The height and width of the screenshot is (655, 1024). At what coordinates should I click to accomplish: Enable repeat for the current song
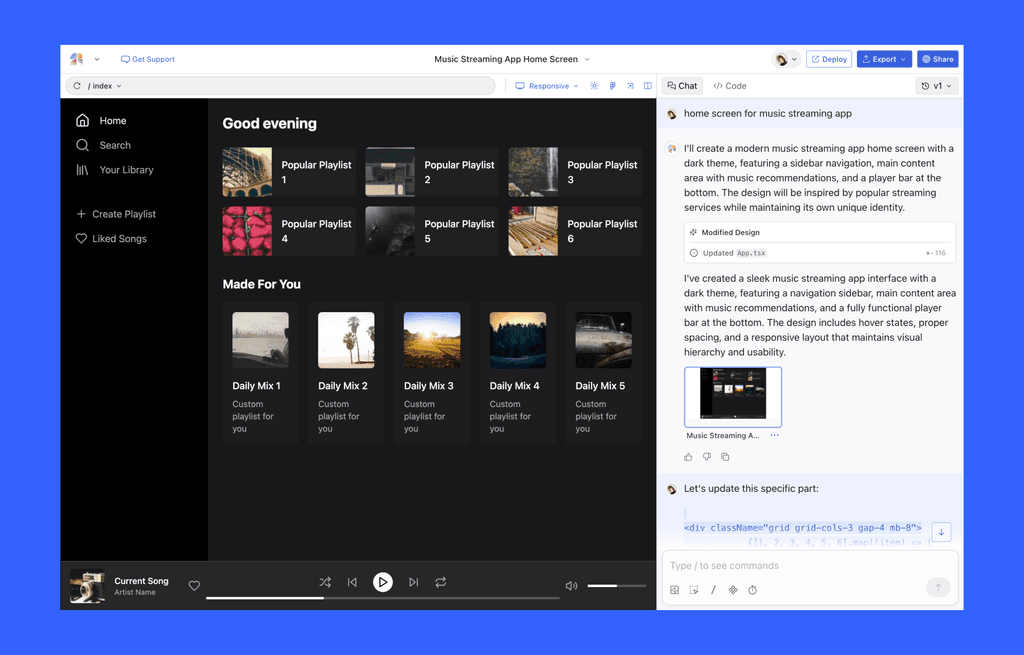pos(442,582)
